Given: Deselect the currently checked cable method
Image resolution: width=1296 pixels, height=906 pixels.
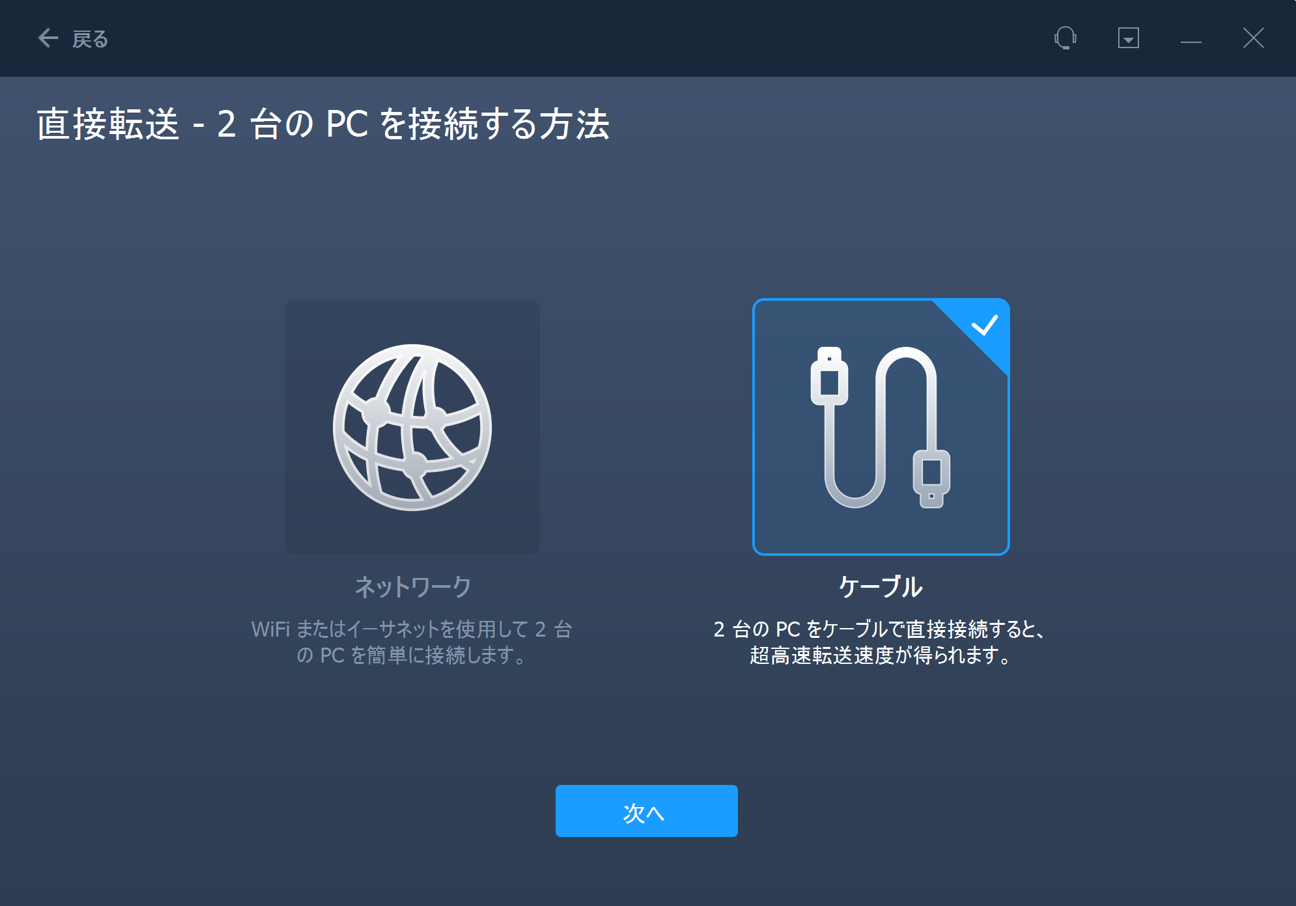Looking at the screenshot, I should coord(881,426).
